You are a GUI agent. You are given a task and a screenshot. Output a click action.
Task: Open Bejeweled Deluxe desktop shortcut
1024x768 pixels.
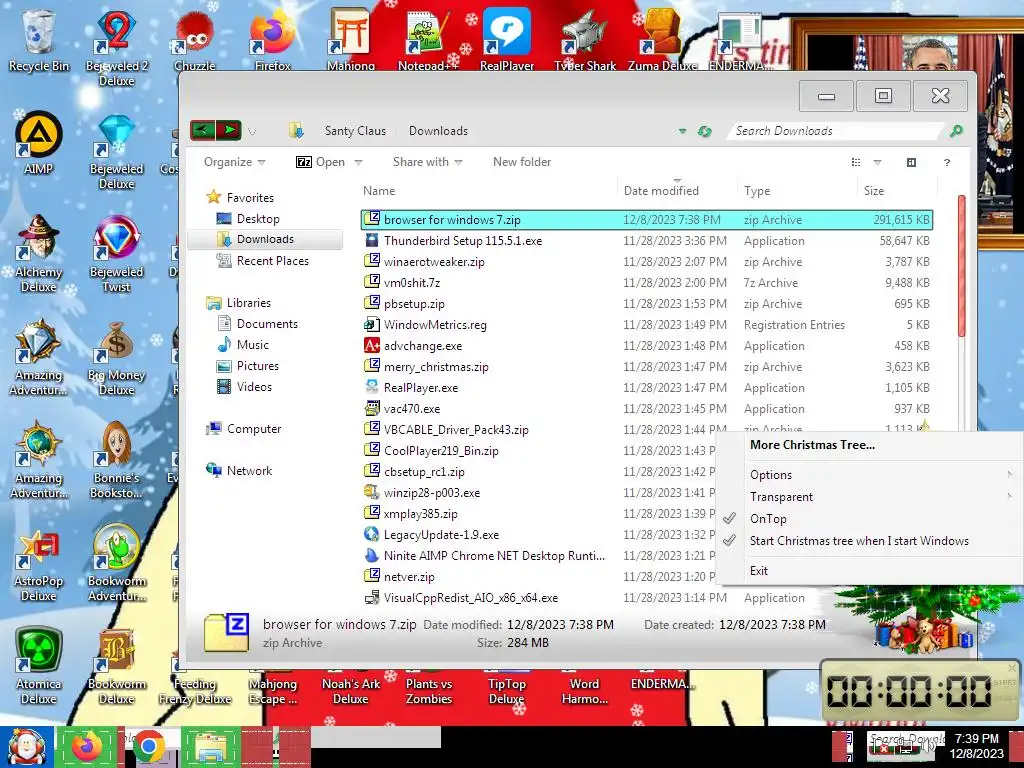click(116, 152)
